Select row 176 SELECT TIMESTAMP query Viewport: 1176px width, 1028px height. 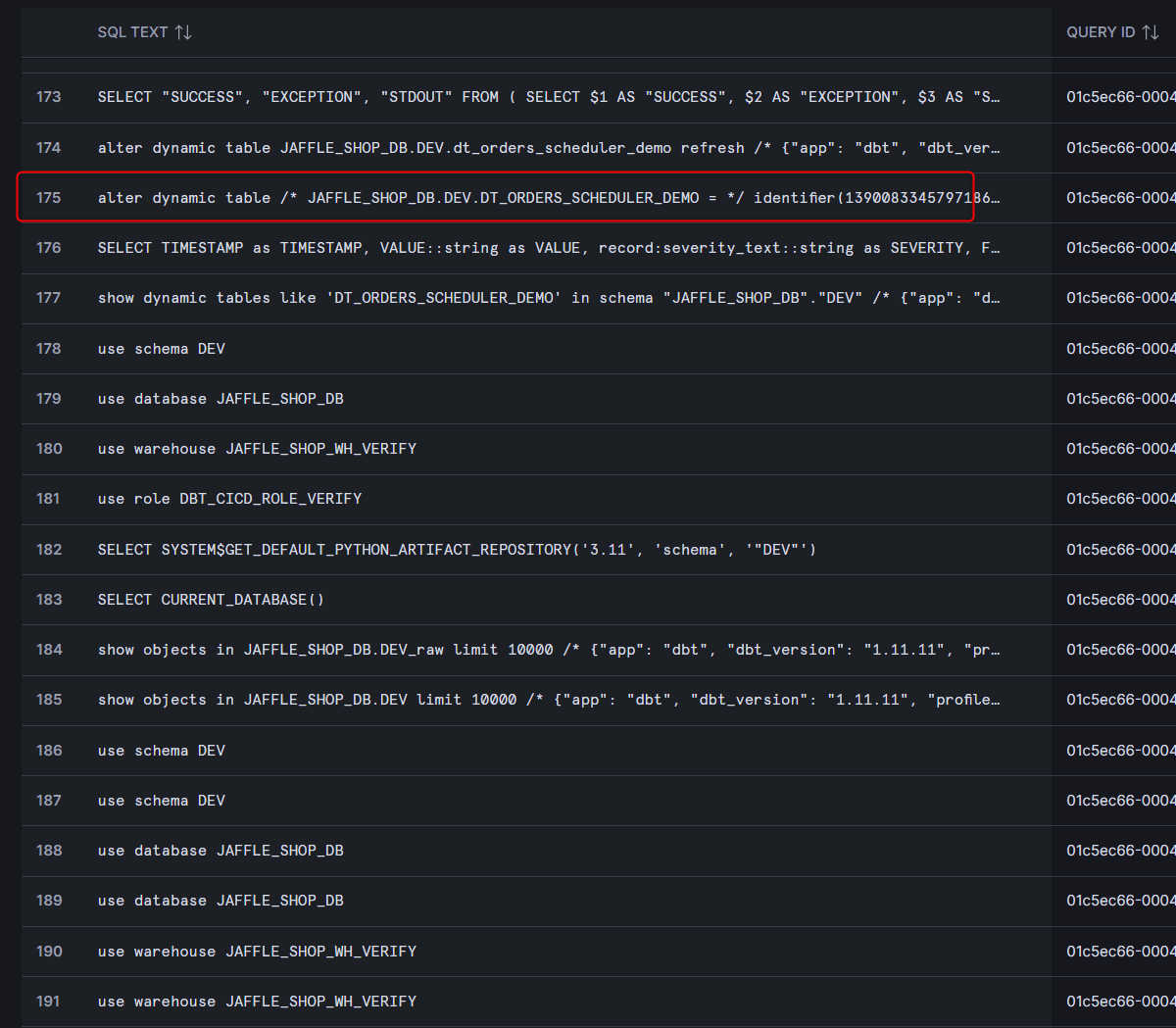click(x=549, y=248)
